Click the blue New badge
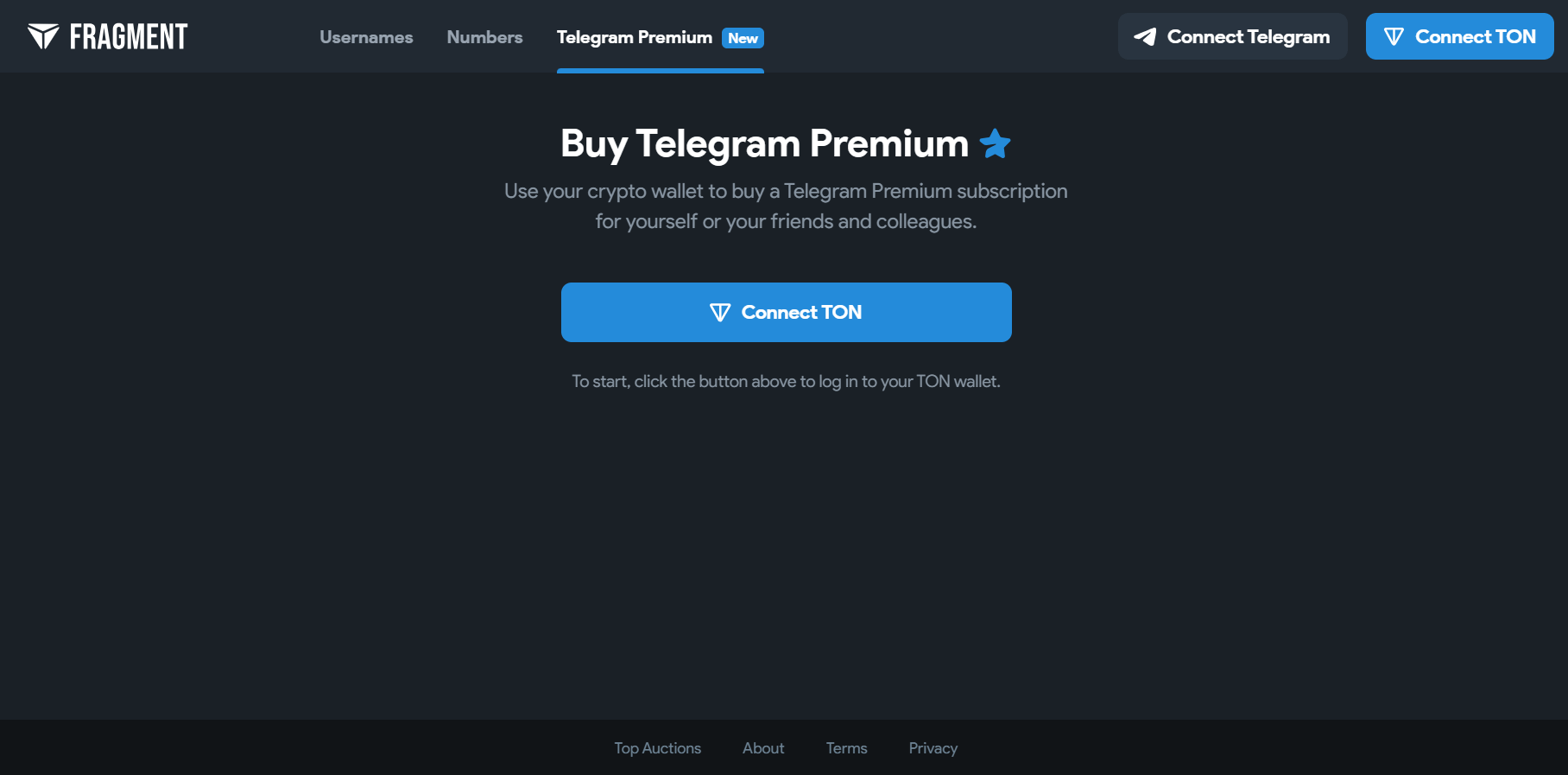1568x775 pixels. [743, 38]
